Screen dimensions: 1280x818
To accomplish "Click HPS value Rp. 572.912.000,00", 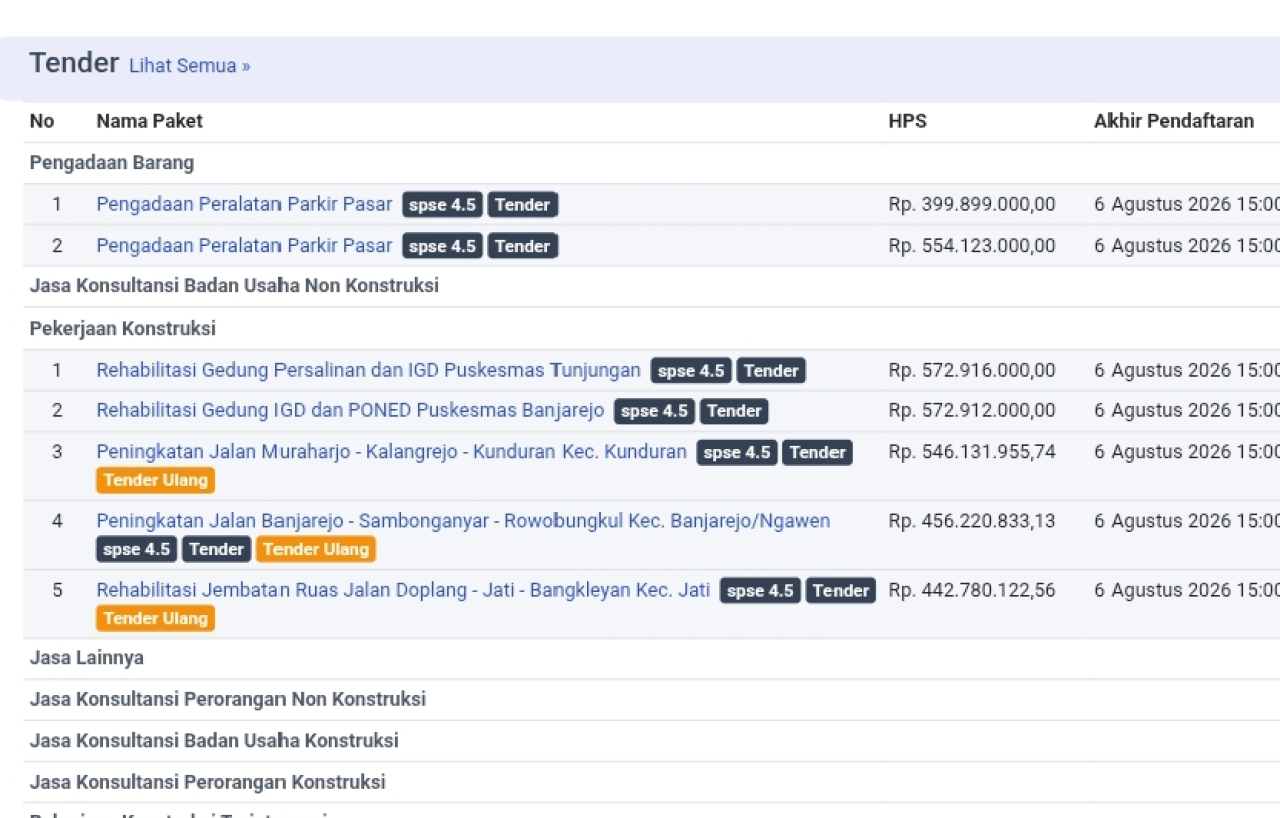I will pyautogui.click(x=971, y=410).
